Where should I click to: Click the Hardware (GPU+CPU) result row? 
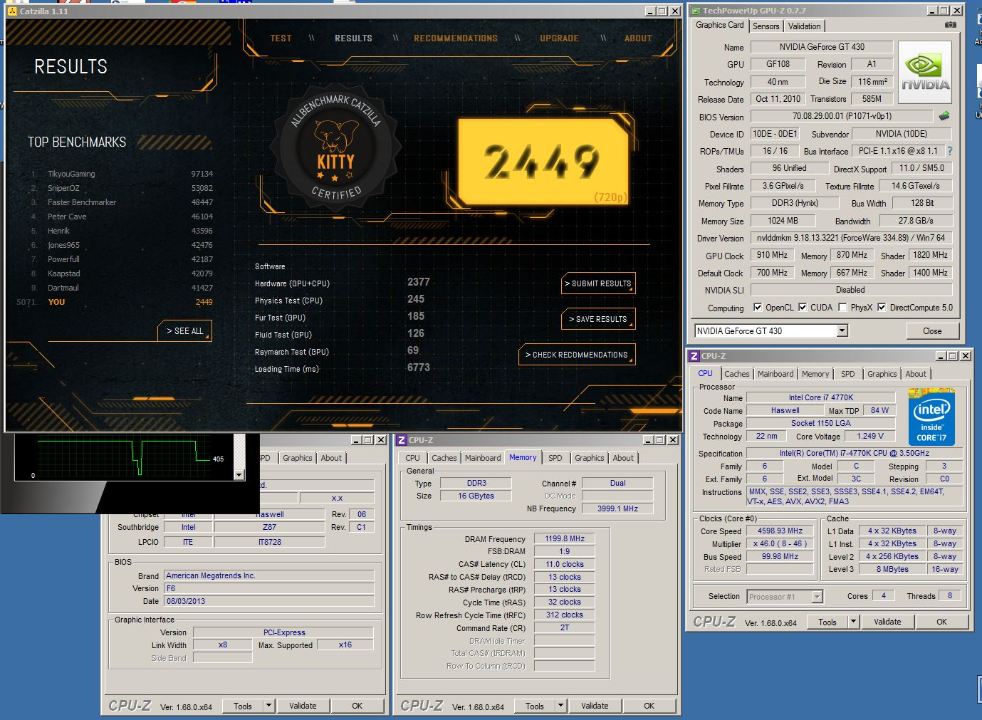coord(343,283)
